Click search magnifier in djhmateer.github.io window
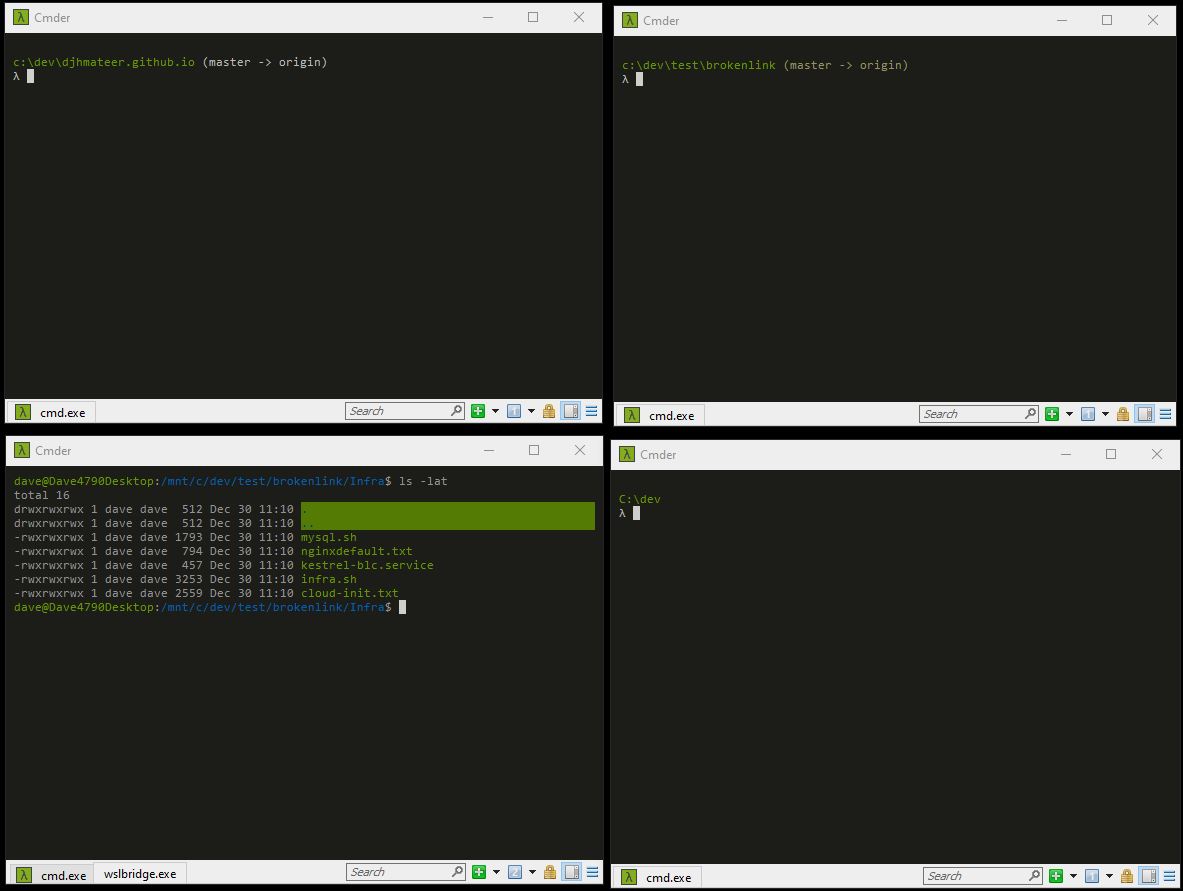 point(456,410)
